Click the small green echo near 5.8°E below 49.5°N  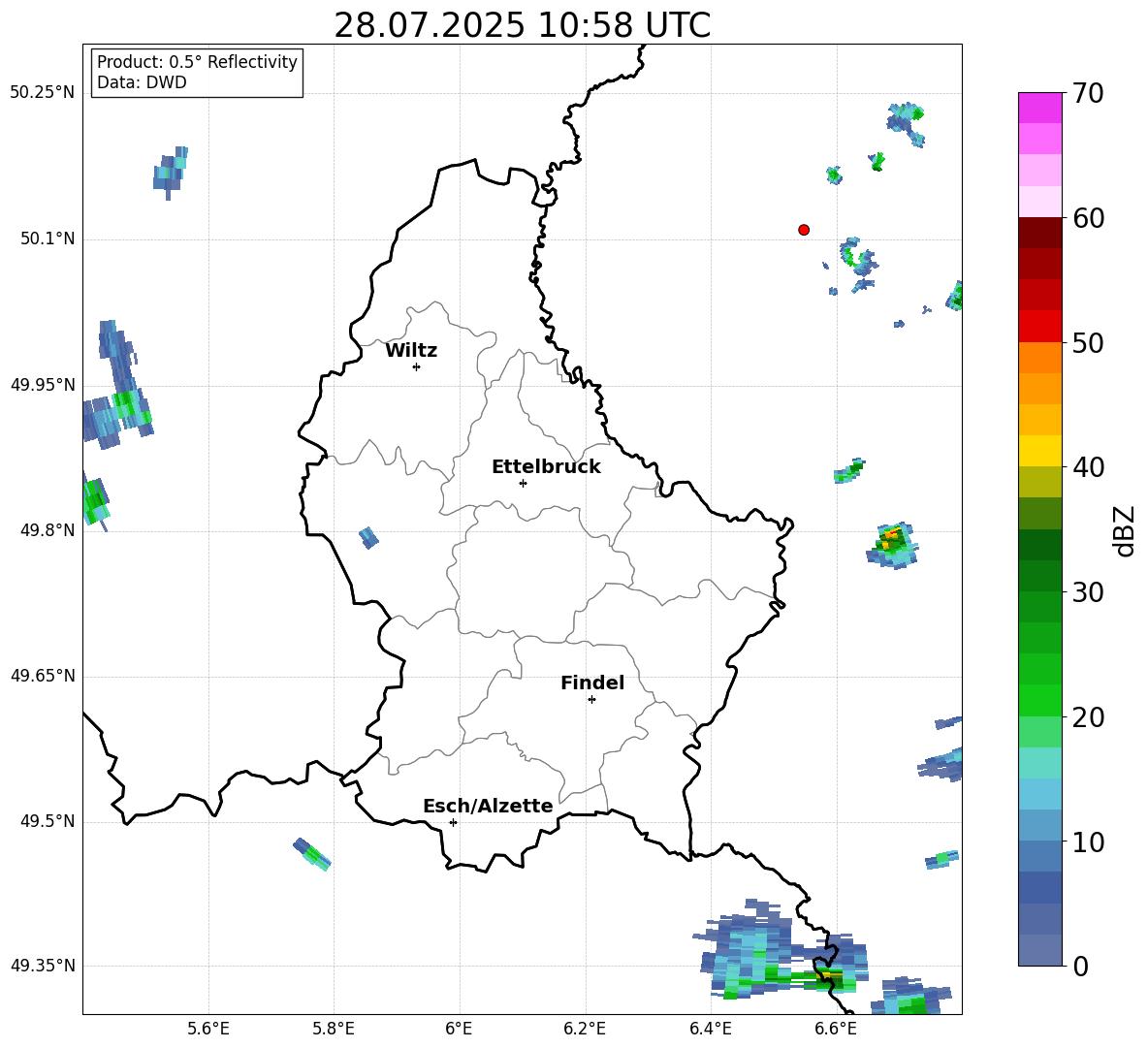312,854
